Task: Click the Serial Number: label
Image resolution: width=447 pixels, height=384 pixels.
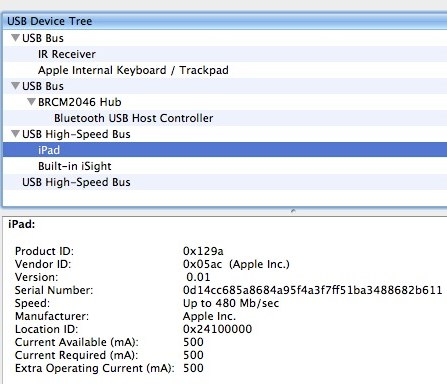Action: pos(54,290)
